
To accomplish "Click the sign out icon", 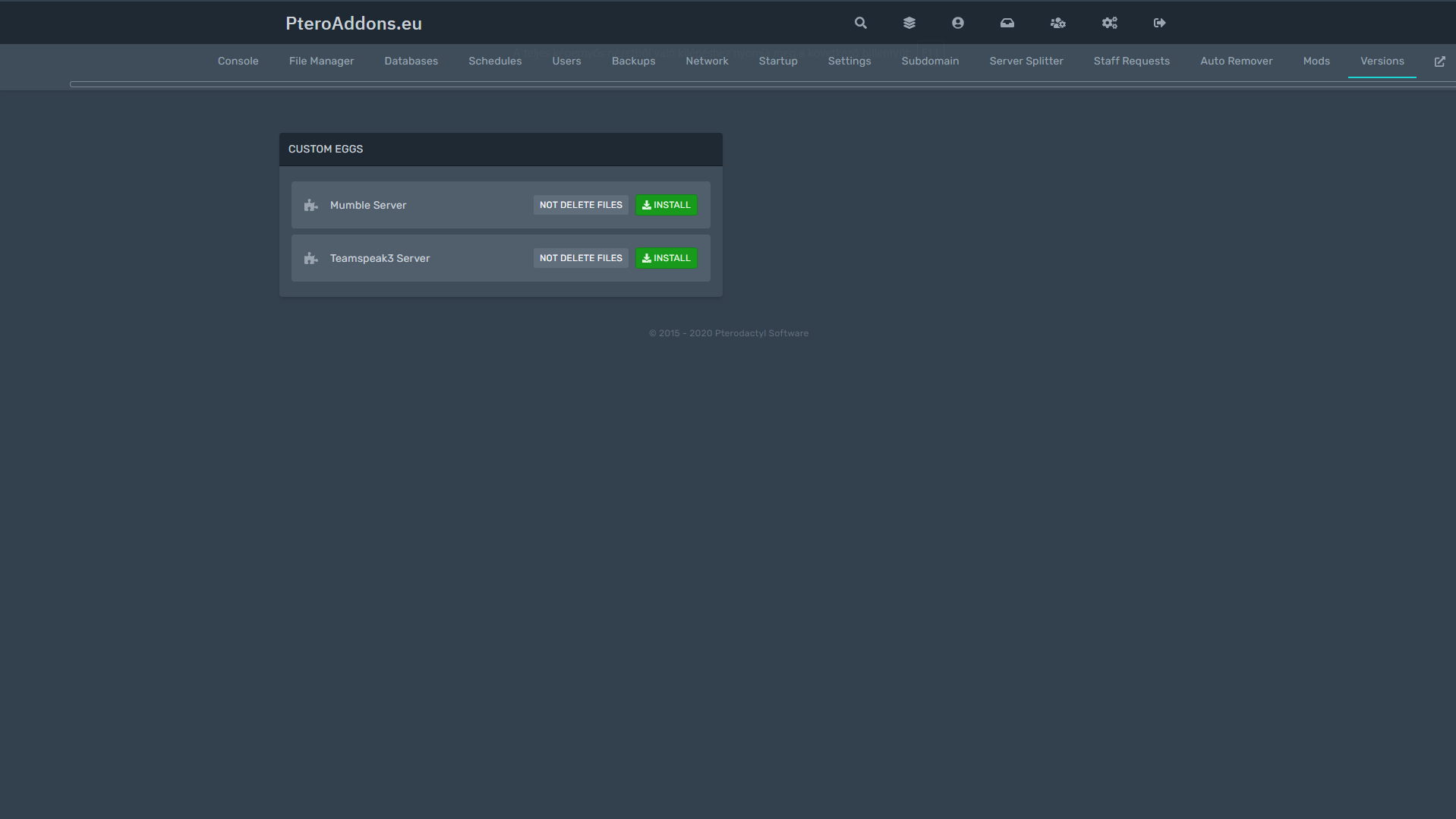I will (1159, 23).
